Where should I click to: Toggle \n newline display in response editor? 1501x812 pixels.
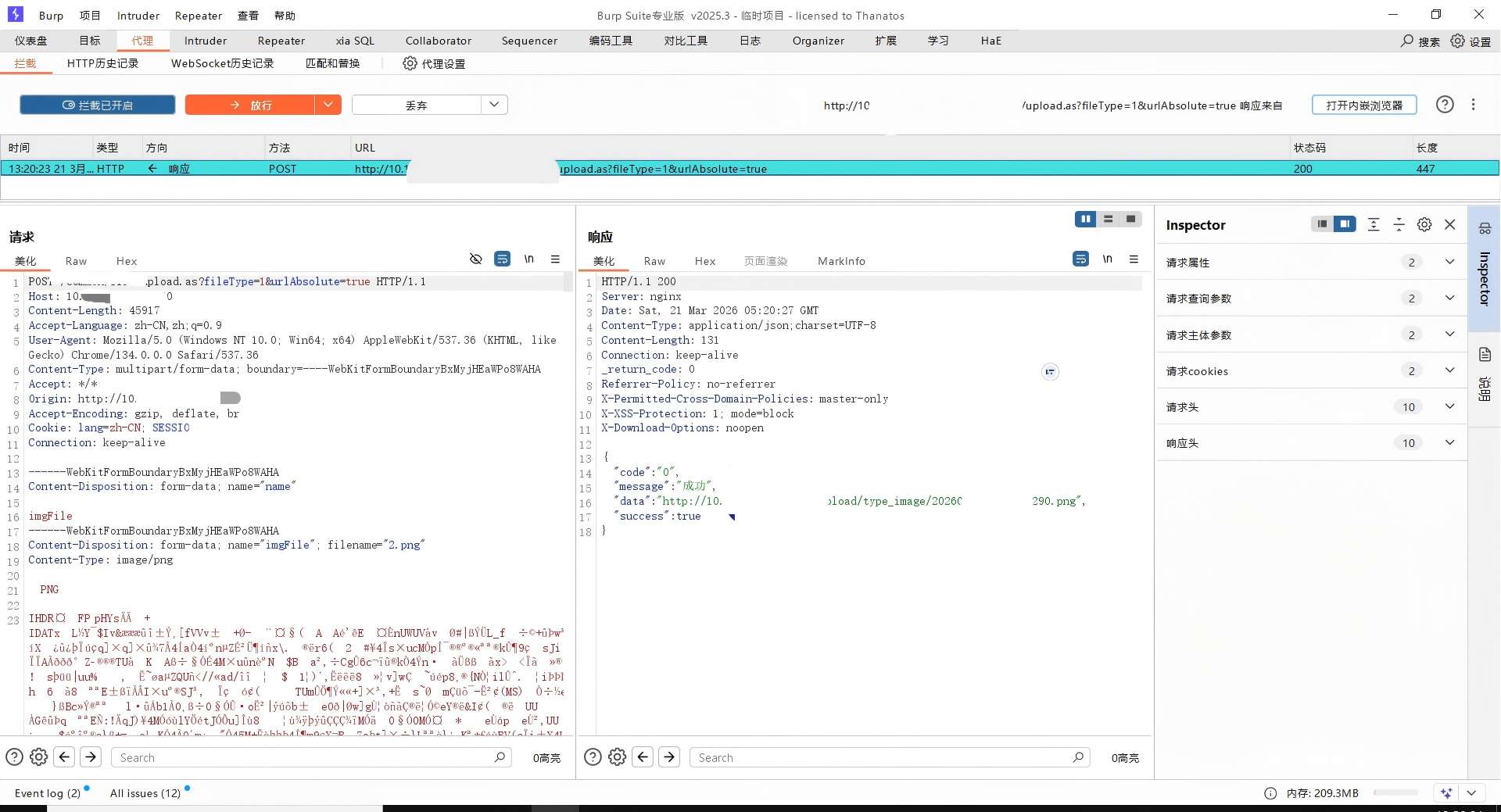point(1108,259)
